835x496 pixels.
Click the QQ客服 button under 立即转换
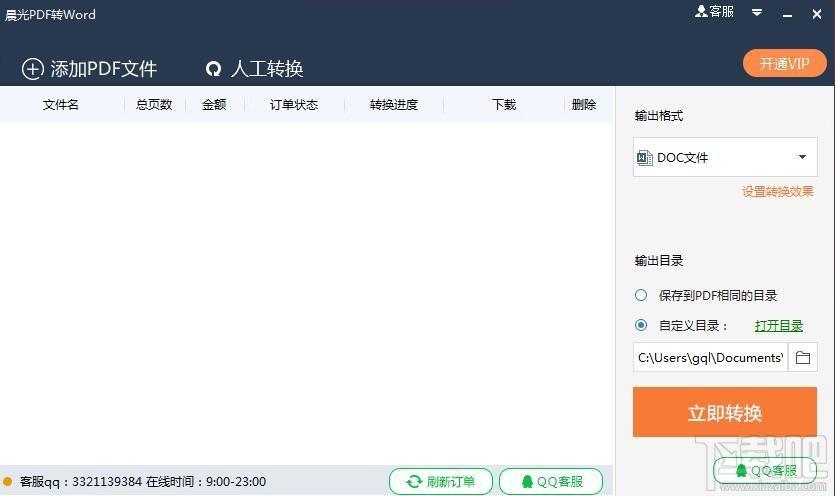[x=765, y=470]
